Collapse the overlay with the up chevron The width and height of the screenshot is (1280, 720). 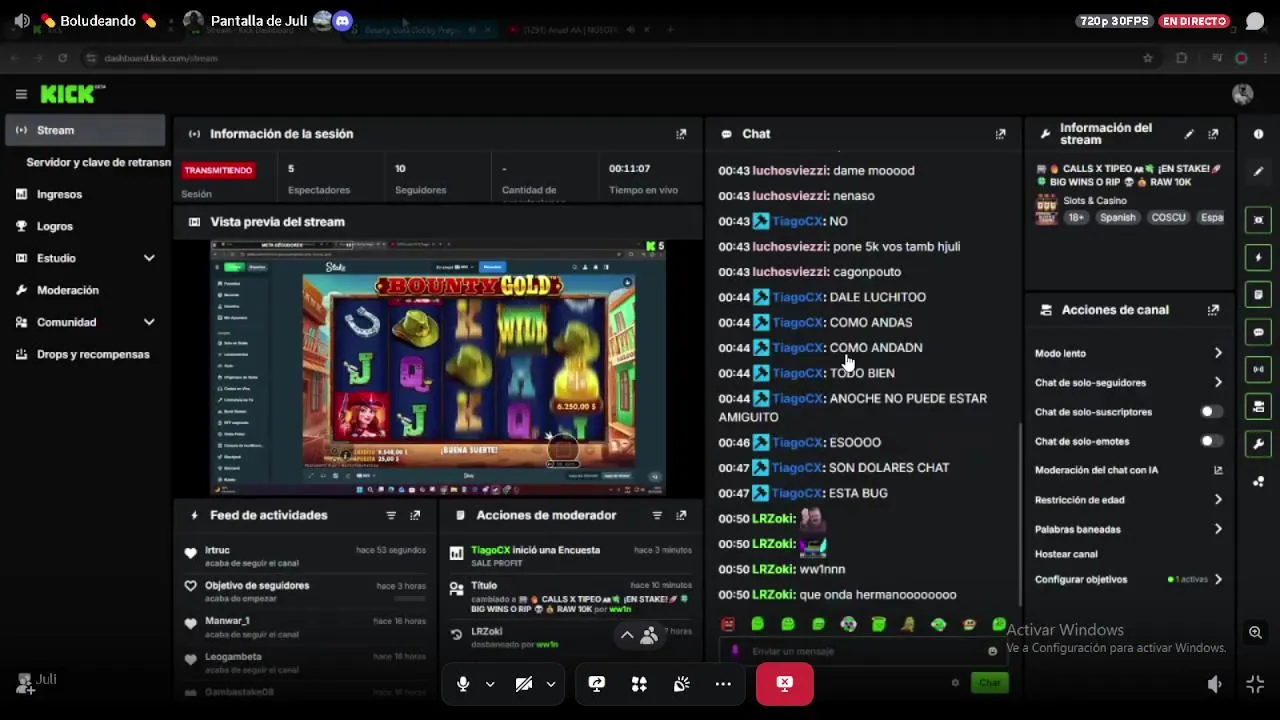tap(627, 635)
